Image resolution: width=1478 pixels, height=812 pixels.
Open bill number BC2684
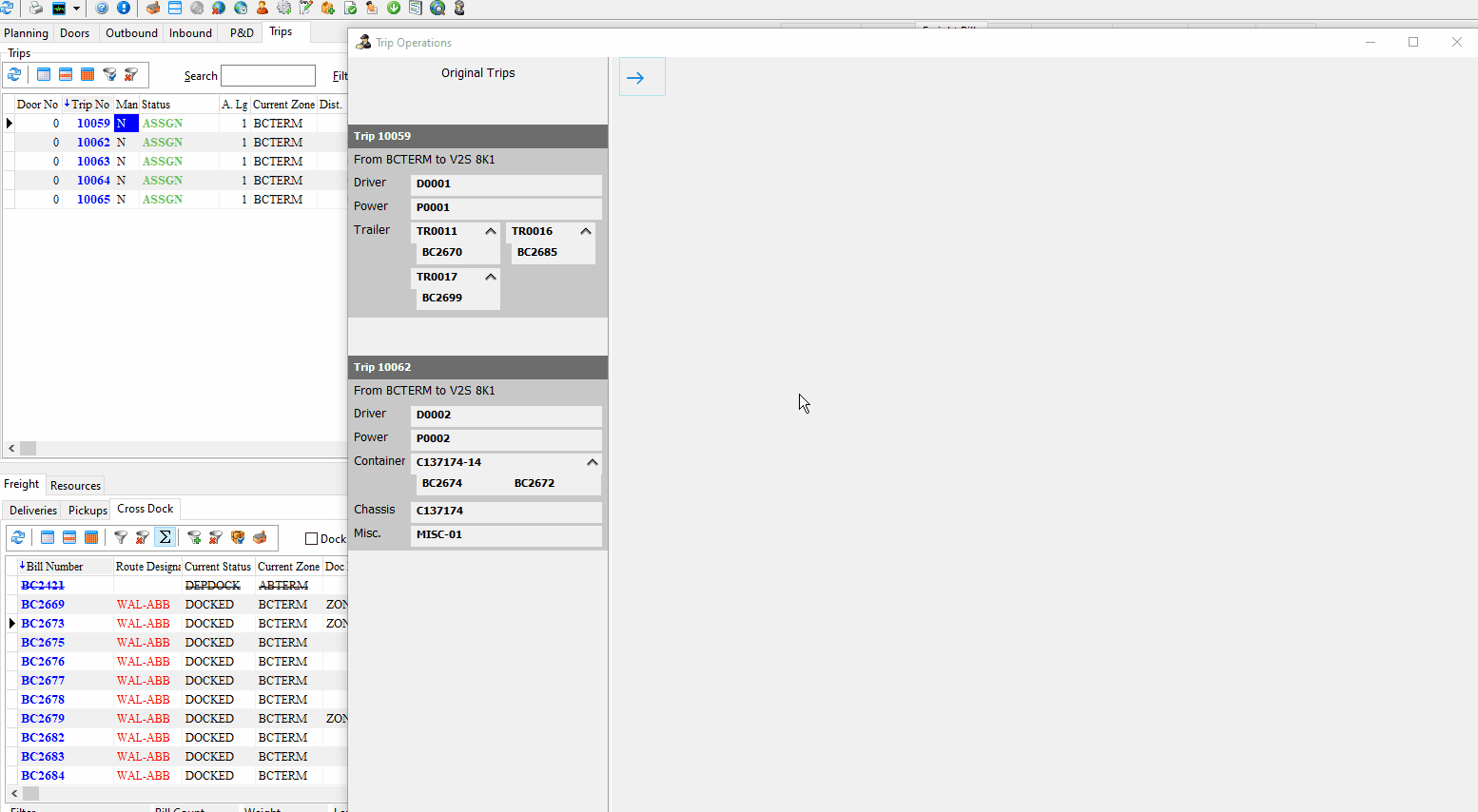[43, 776]
